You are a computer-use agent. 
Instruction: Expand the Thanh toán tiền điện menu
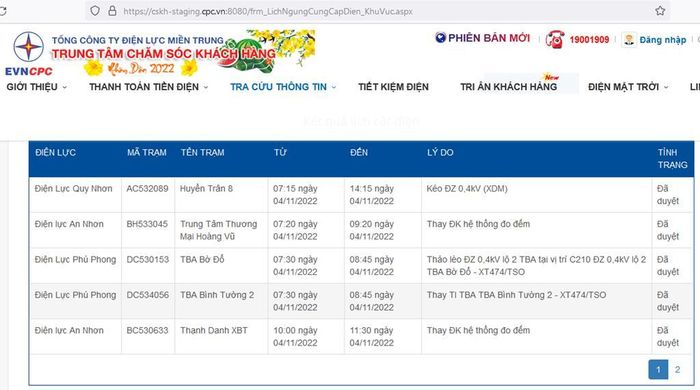(148, 87)
